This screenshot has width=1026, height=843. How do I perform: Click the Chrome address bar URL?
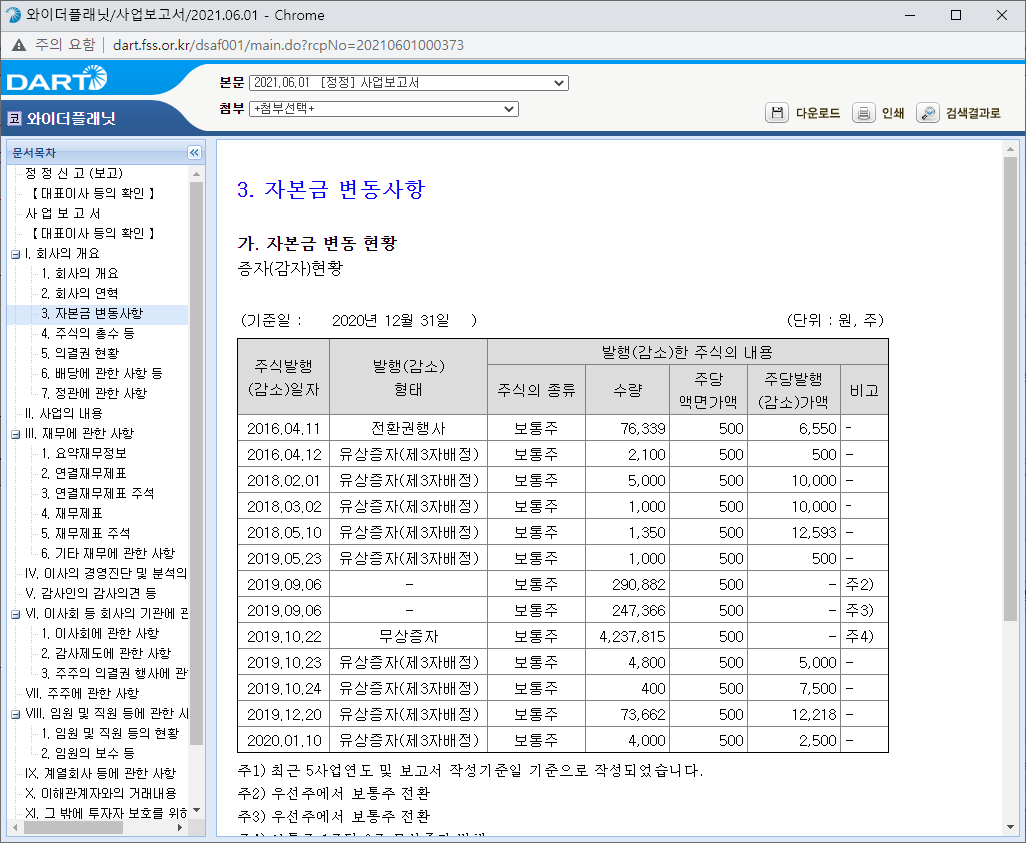click(x=288, y=45)
